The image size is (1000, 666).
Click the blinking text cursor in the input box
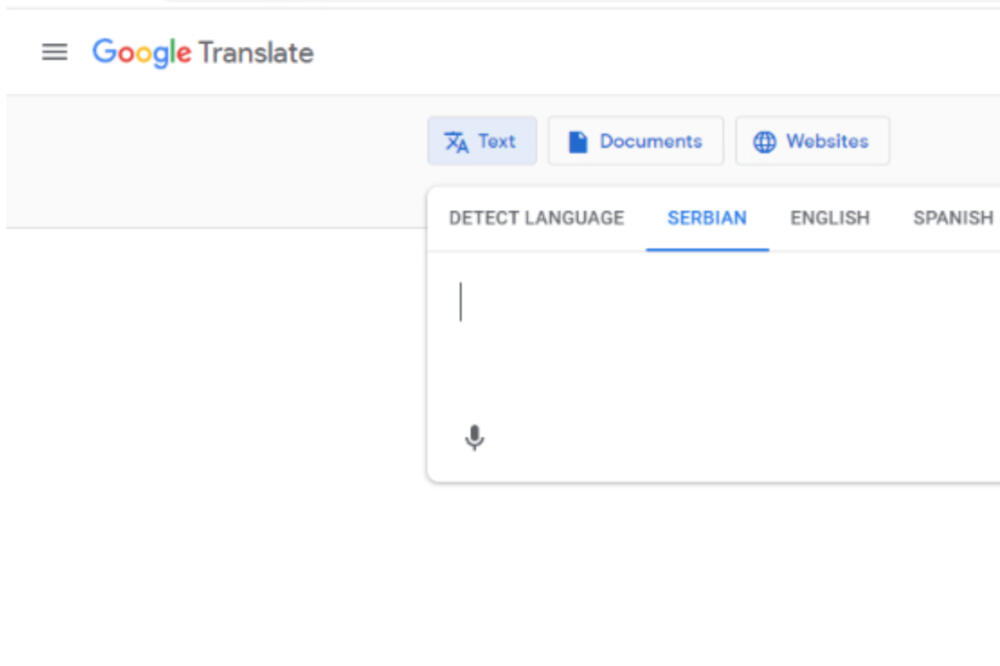click(x=461, y=302)
